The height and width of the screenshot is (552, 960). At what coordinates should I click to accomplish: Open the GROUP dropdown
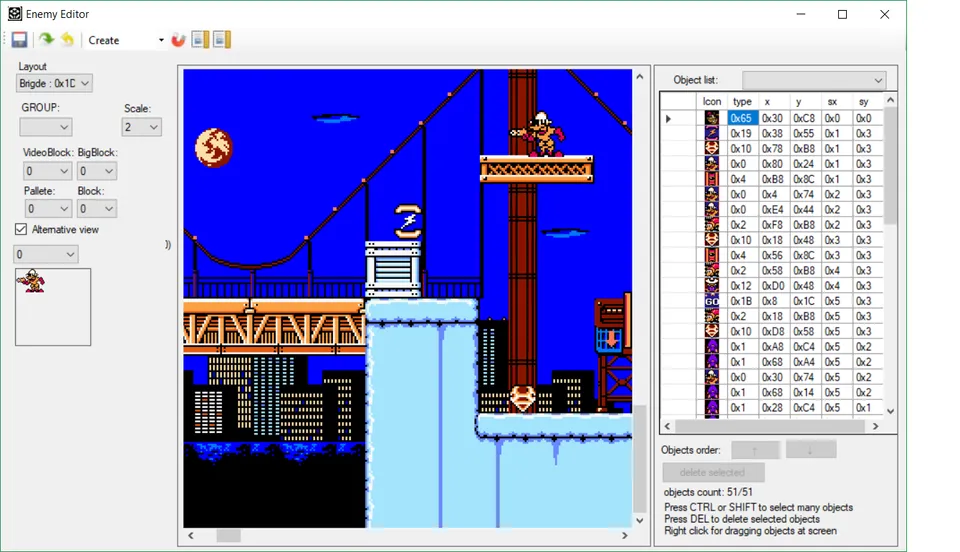(x=45, y=127)
